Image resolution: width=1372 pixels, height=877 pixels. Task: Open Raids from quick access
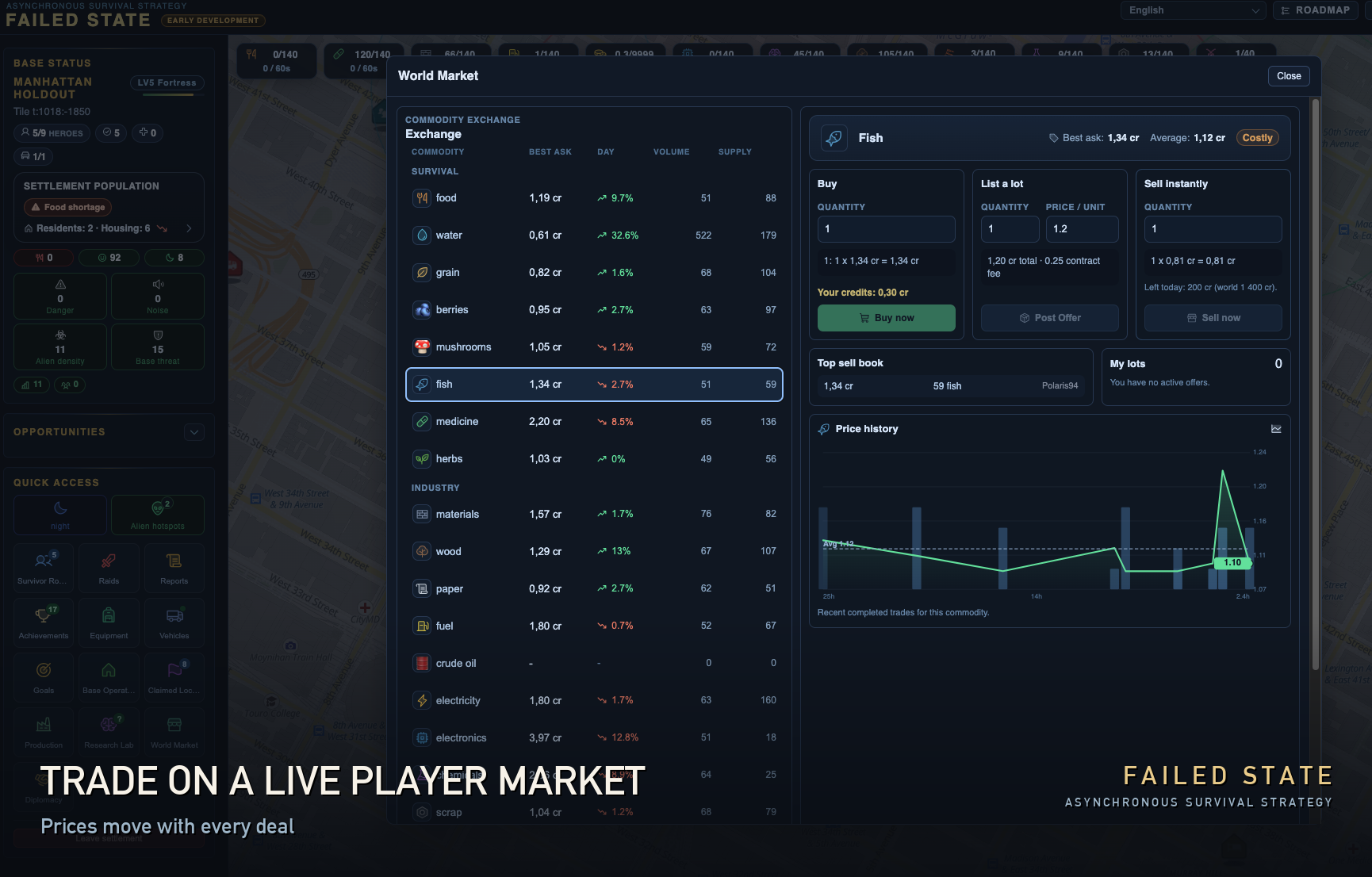[109, 568]
